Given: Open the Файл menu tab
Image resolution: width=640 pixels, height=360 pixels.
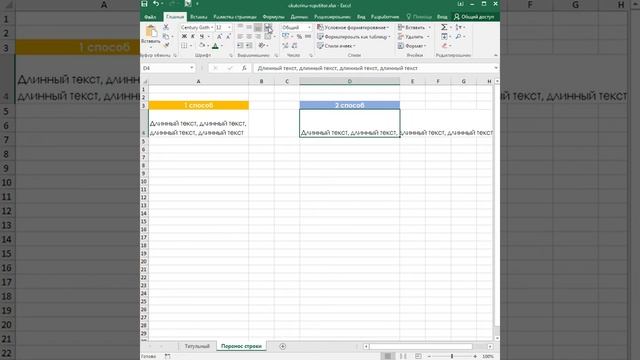Looking at the screenshot, I should pyautogui.click(x=150, y=17).
